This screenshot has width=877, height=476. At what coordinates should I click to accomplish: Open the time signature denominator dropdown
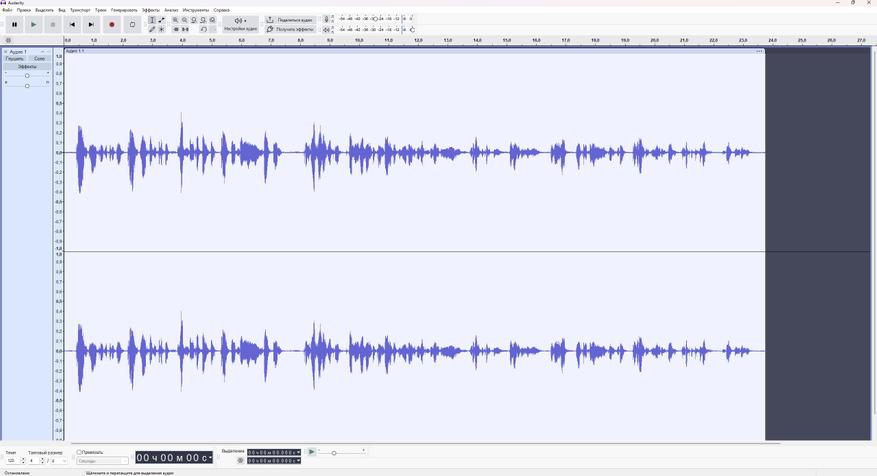click(x=58, y=461)
